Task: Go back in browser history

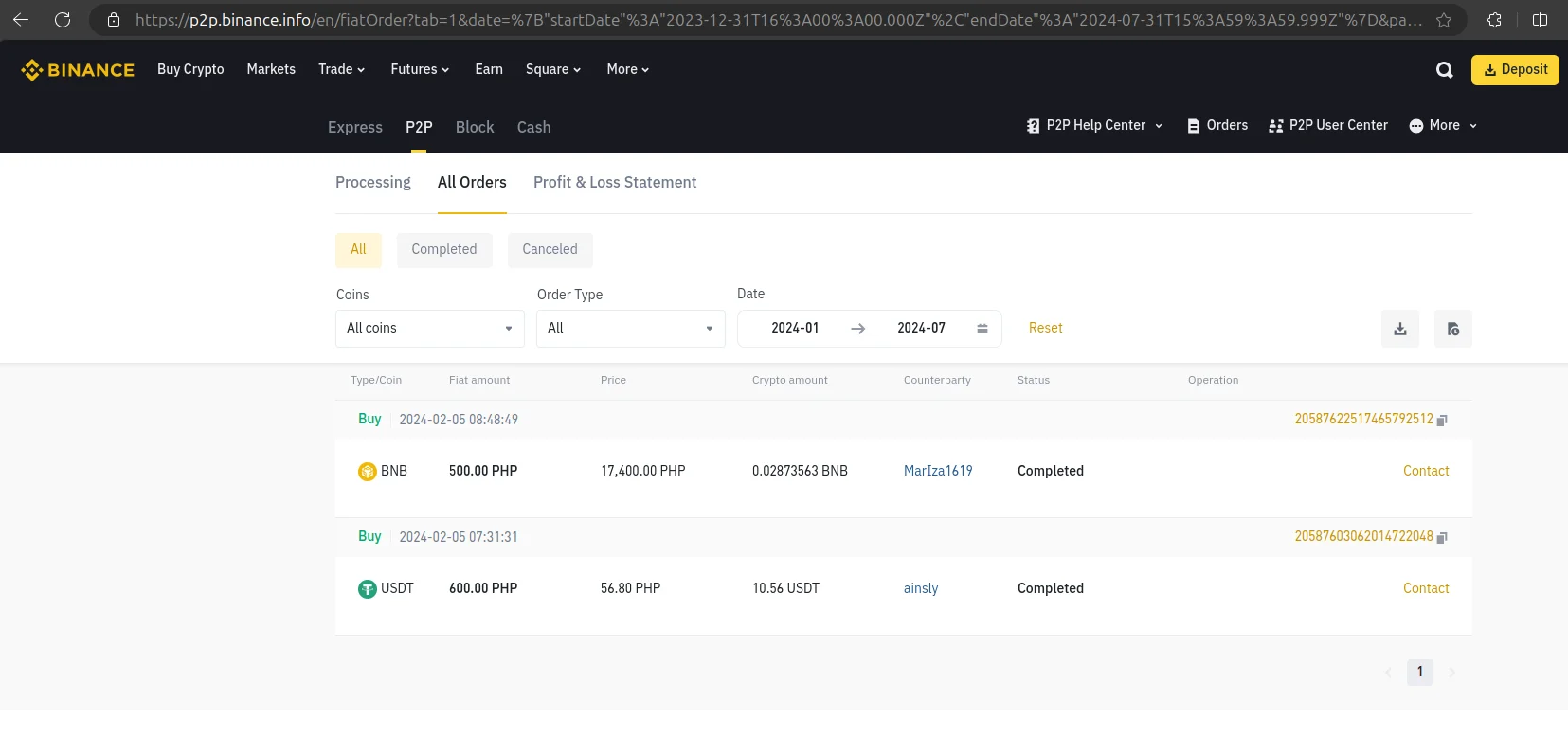Action: [21, 20]
